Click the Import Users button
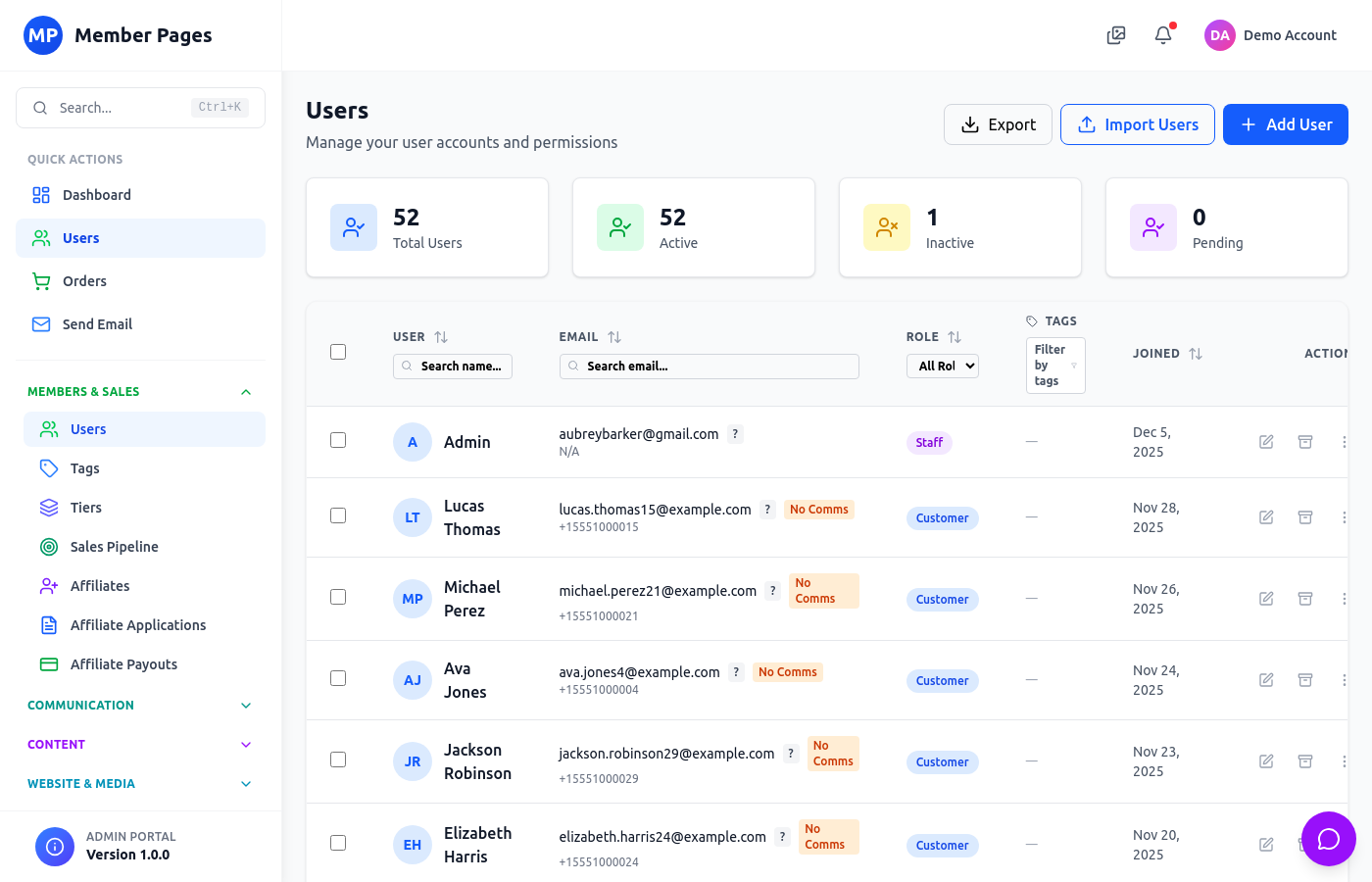Viewport: 1372px width, 882px height. point(1137,124)
